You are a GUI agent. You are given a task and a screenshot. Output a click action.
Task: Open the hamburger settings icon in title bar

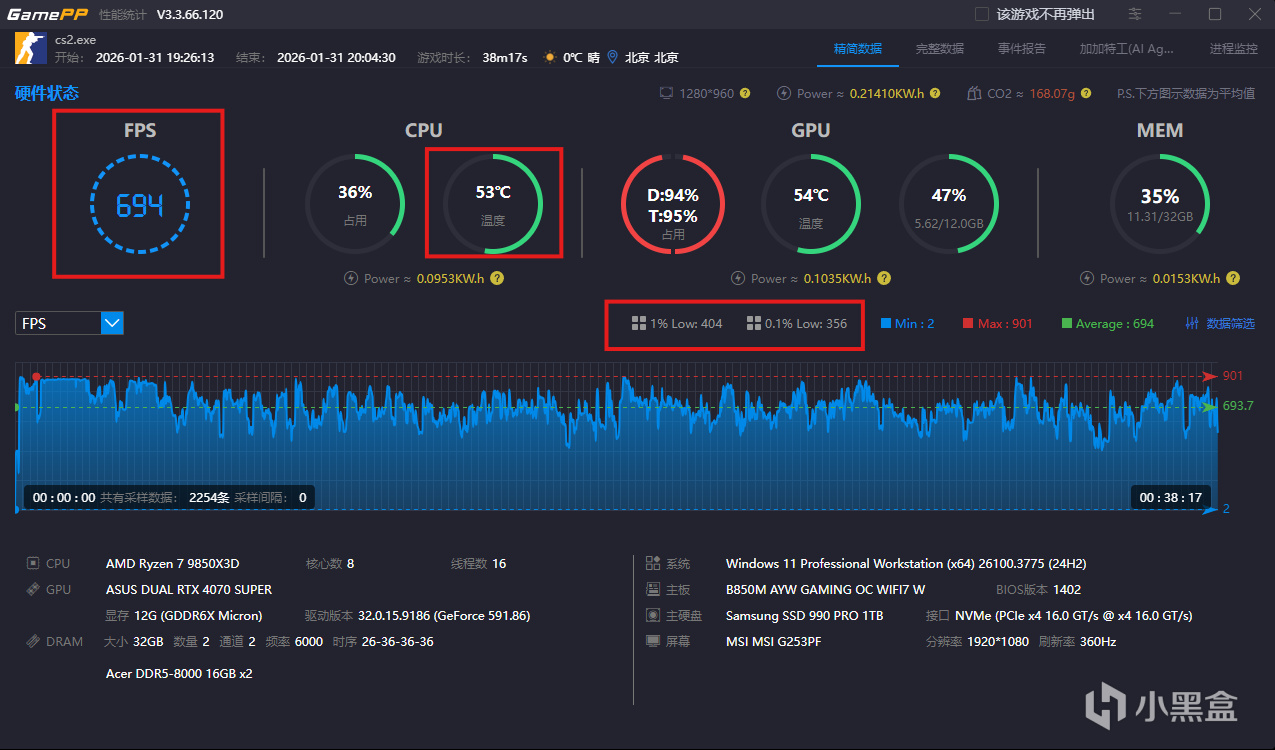pyautogui.click(x=1134, y=14)
